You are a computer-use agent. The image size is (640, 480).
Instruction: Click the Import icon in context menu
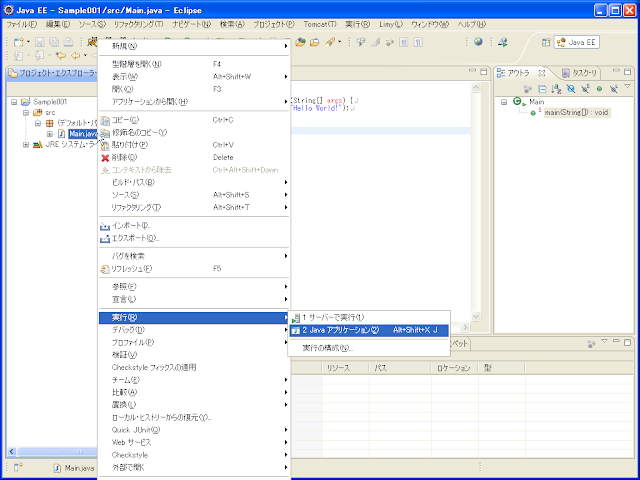[x=105, y=226]
